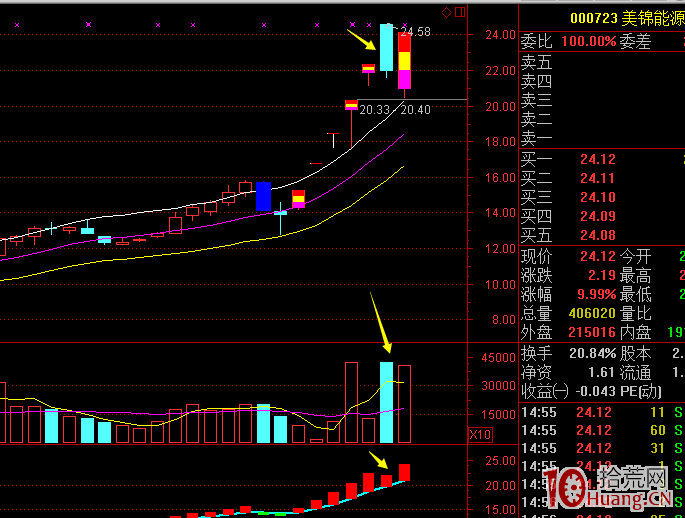The width and height of the screenshot is (685, 518).
Task: Click the split-window icon beside the diamond
Action: [460, 12]
